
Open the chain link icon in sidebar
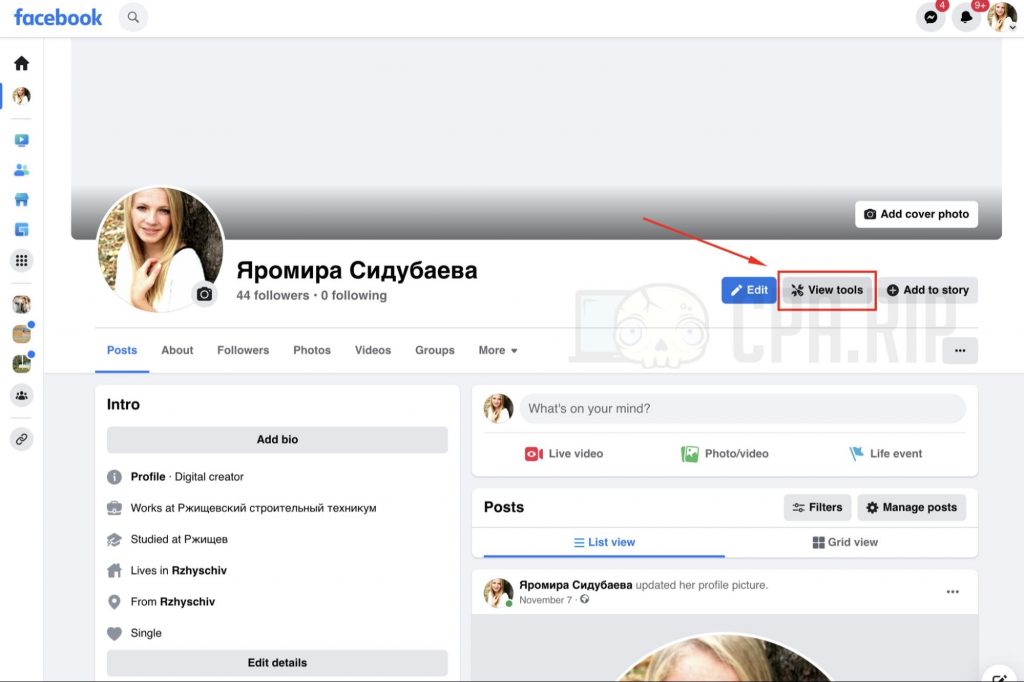click(x=22, y=439)
